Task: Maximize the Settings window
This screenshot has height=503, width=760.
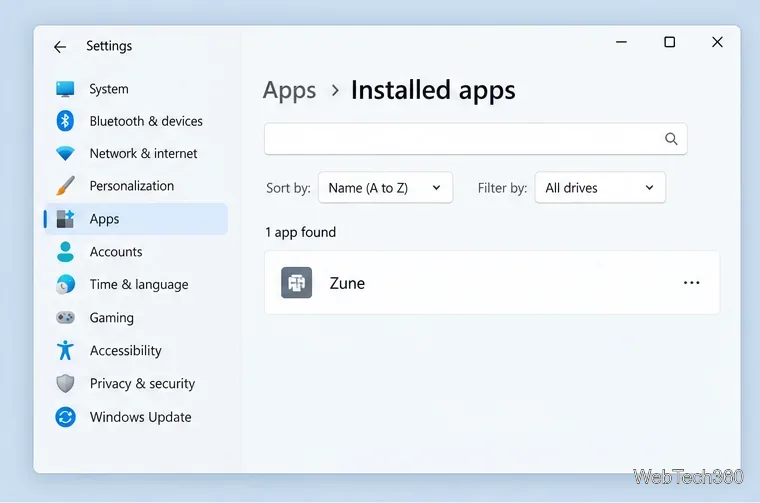Action: point(669,42)
